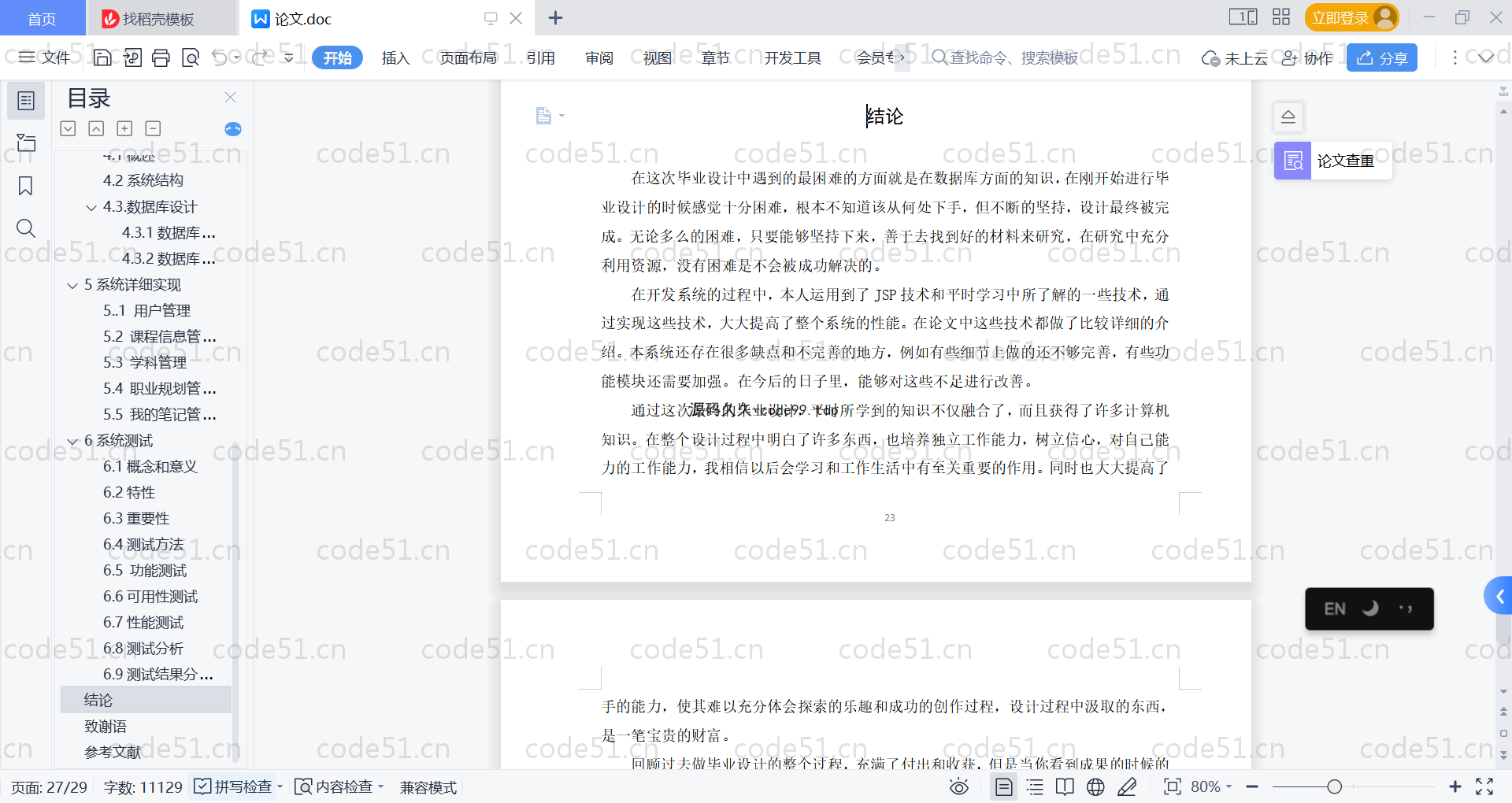Jump to 6.5 功能测试 in the outline
This screenshot has height=803, width=1512.
(x=146, y=570)
